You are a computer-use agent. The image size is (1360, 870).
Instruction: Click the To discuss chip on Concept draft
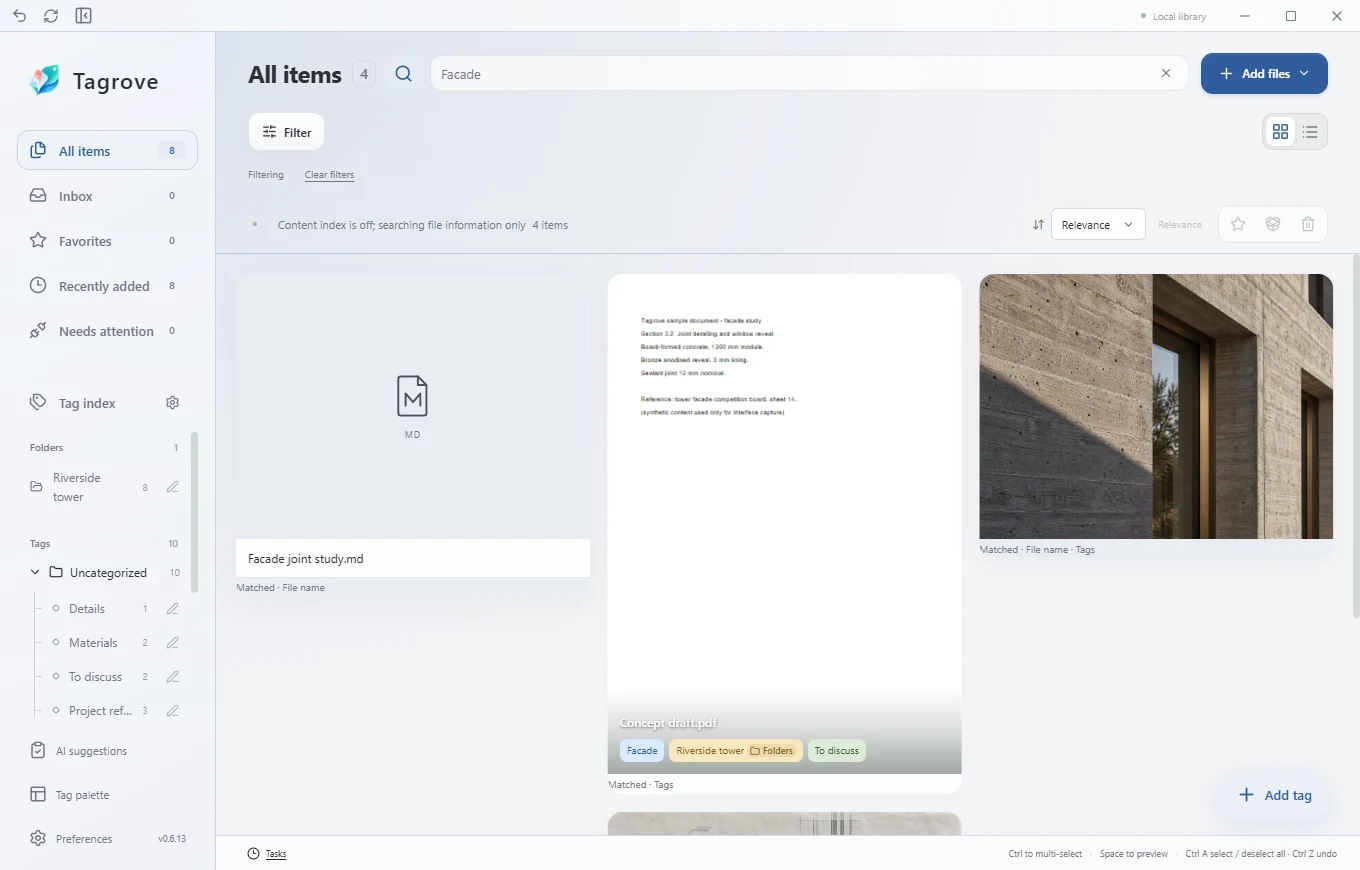coord(837,751)
